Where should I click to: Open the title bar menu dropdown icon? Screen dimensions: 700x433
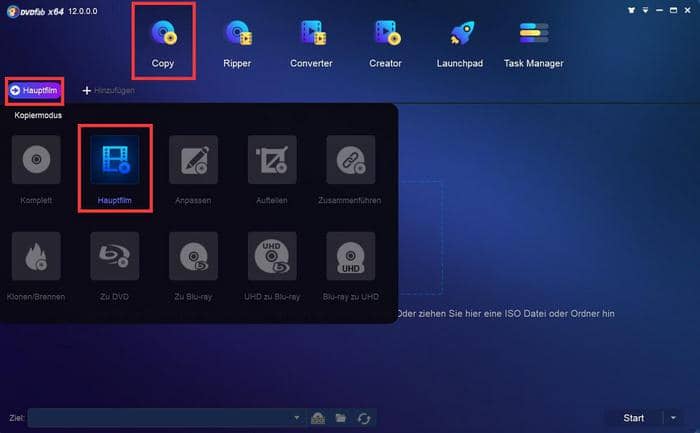pos(646,10)
